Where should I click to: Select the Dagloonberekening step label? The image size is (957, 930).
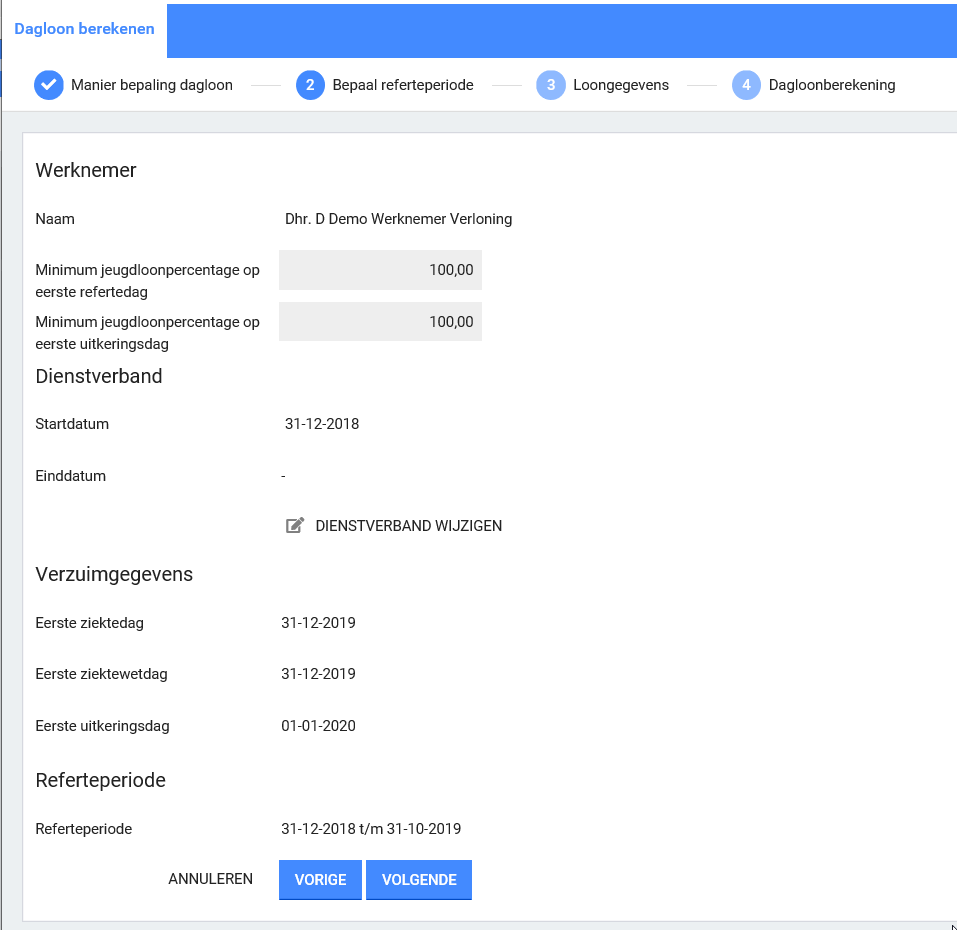click(832, 85)
